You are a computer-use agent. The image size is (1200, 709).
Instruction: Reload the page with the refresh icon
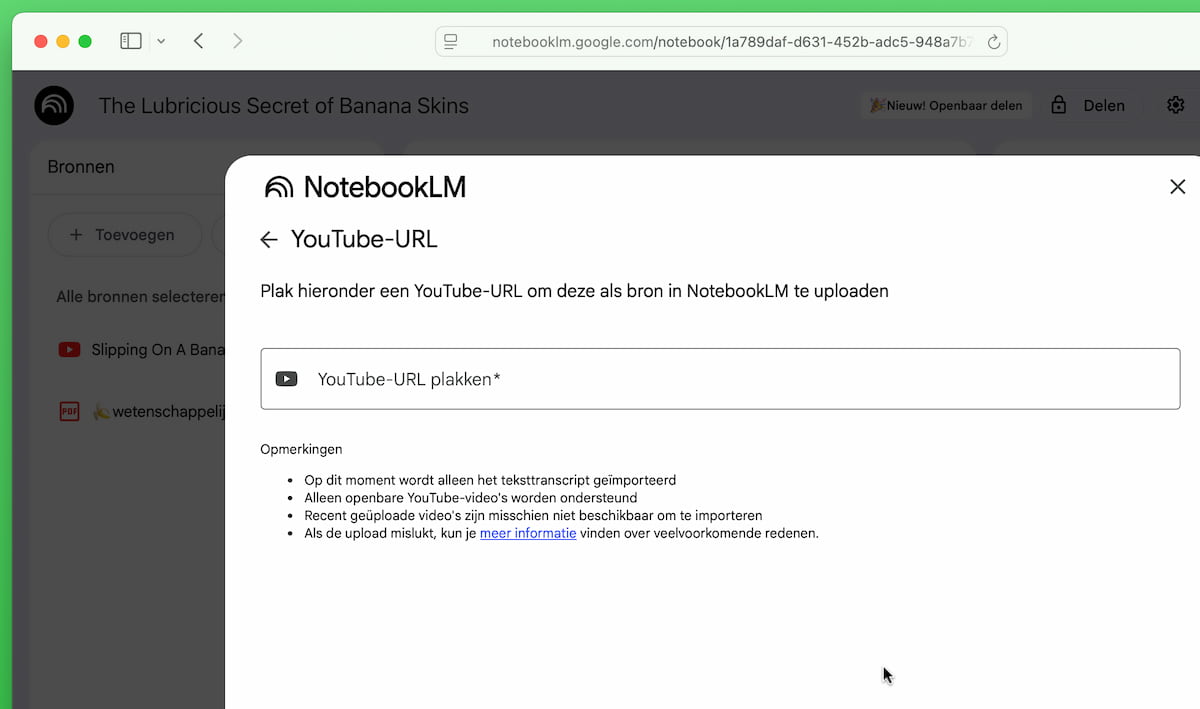993,42
